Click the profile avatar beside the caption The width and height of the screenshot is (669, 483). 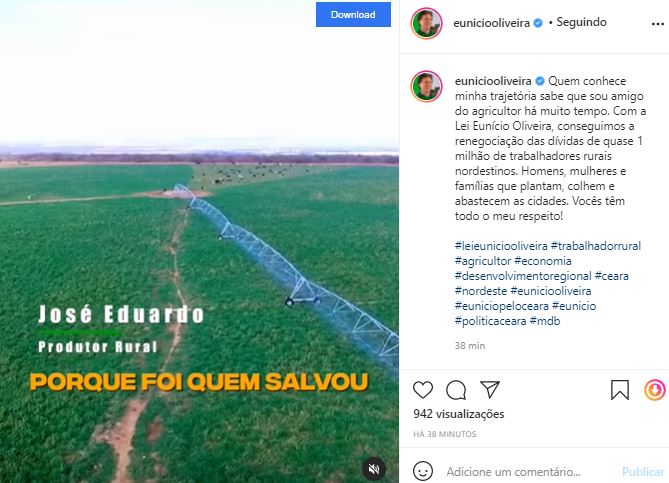click(x=426, y=86)
